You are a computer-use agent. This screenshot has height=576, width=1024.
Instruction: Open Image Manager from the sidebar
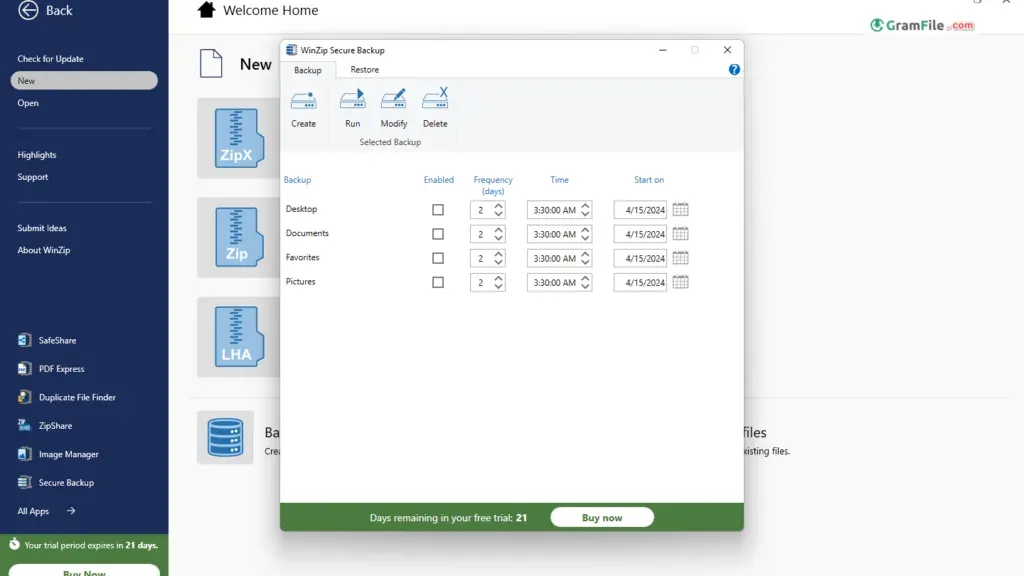pos(58,454)
